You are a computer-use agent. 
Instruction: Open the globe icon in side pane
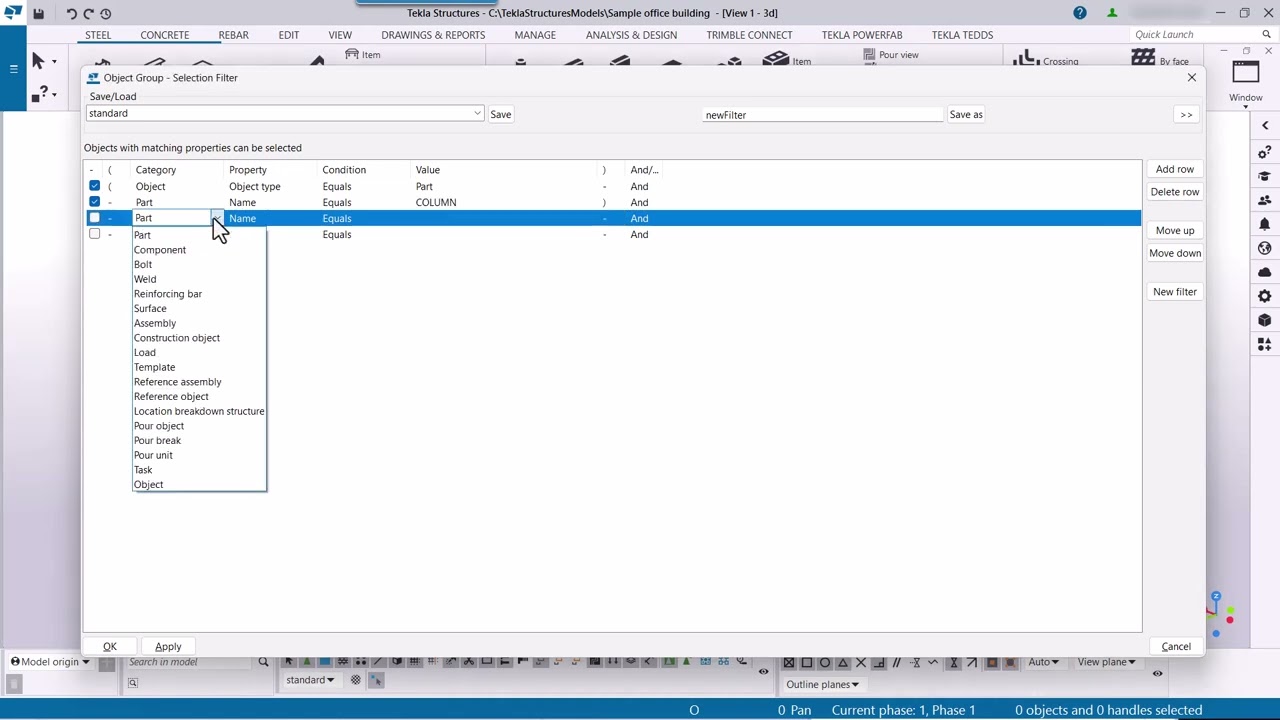[x=1265, y=248]
